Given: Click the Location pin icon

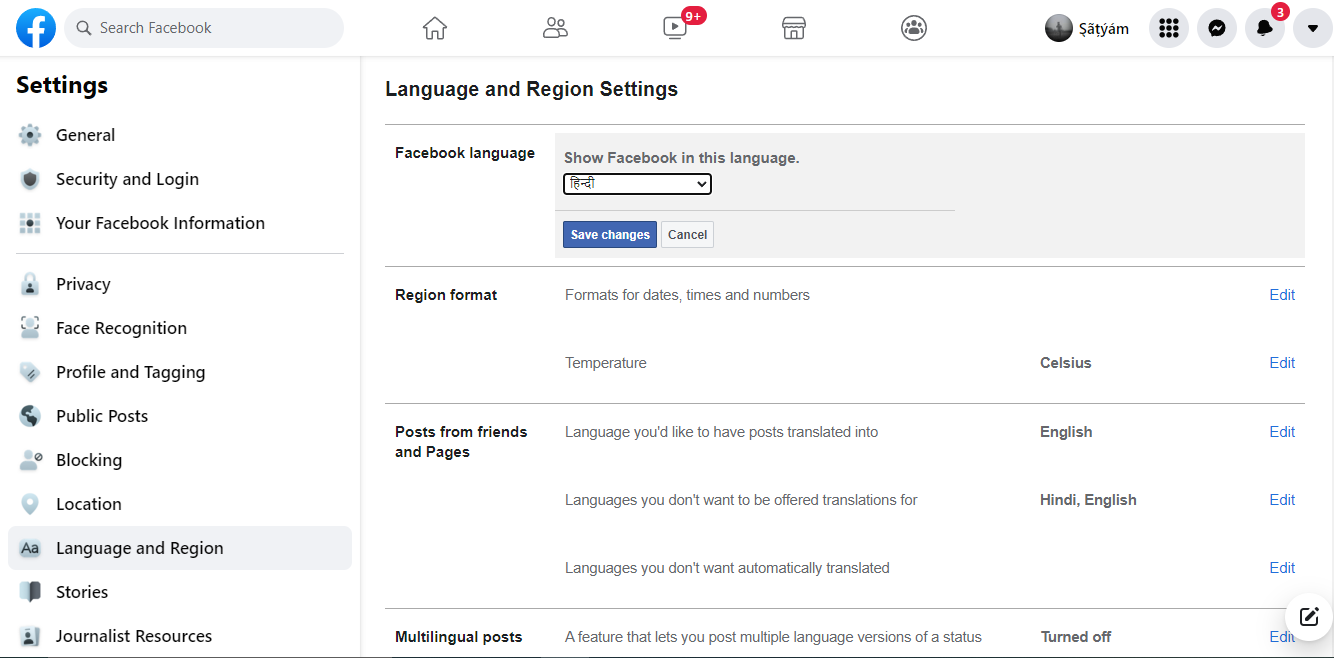Looking at the screenshot, I should click(30, 504).
